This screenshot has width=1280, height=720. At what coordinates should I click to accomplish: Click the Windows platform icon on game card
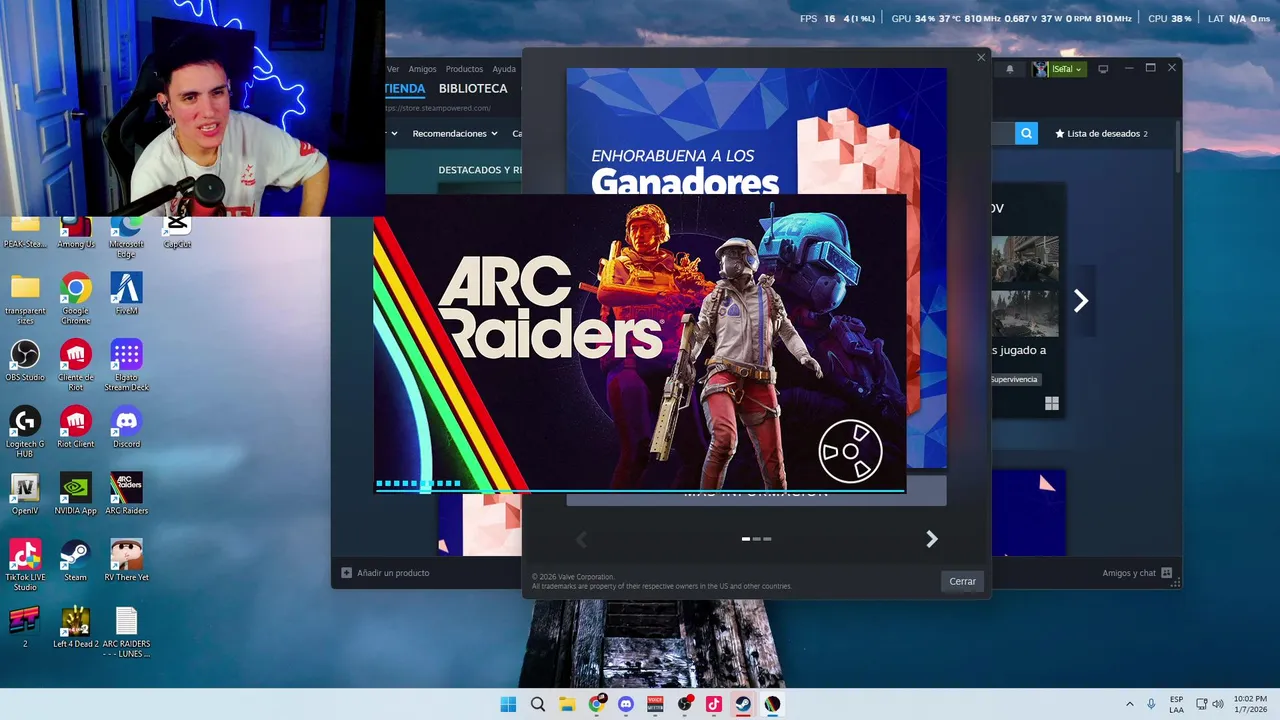pyautogui.click(x=1051, y=404)
